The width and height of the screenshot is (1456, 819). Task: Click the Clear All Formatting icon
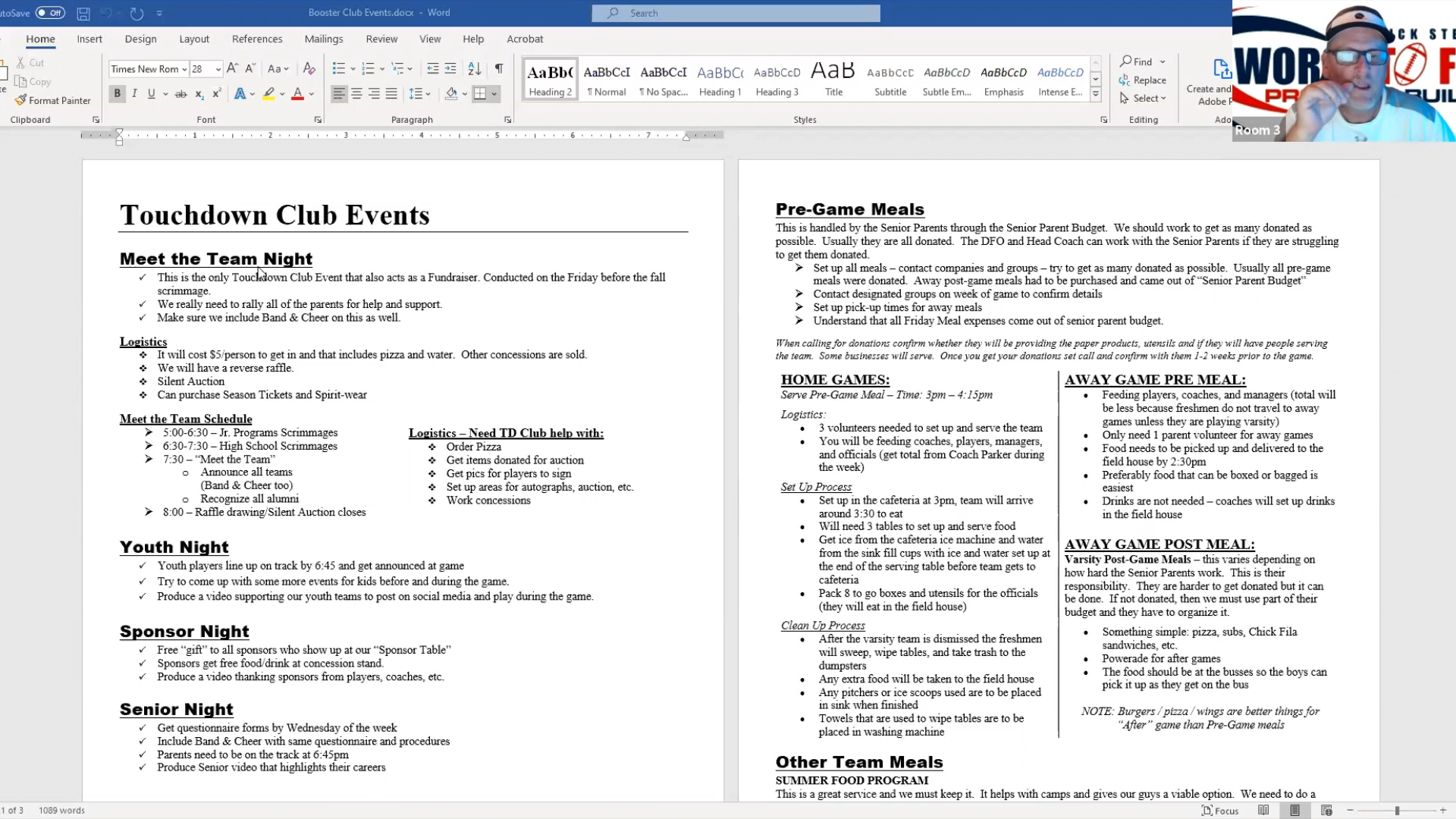(x=309, y=69)
